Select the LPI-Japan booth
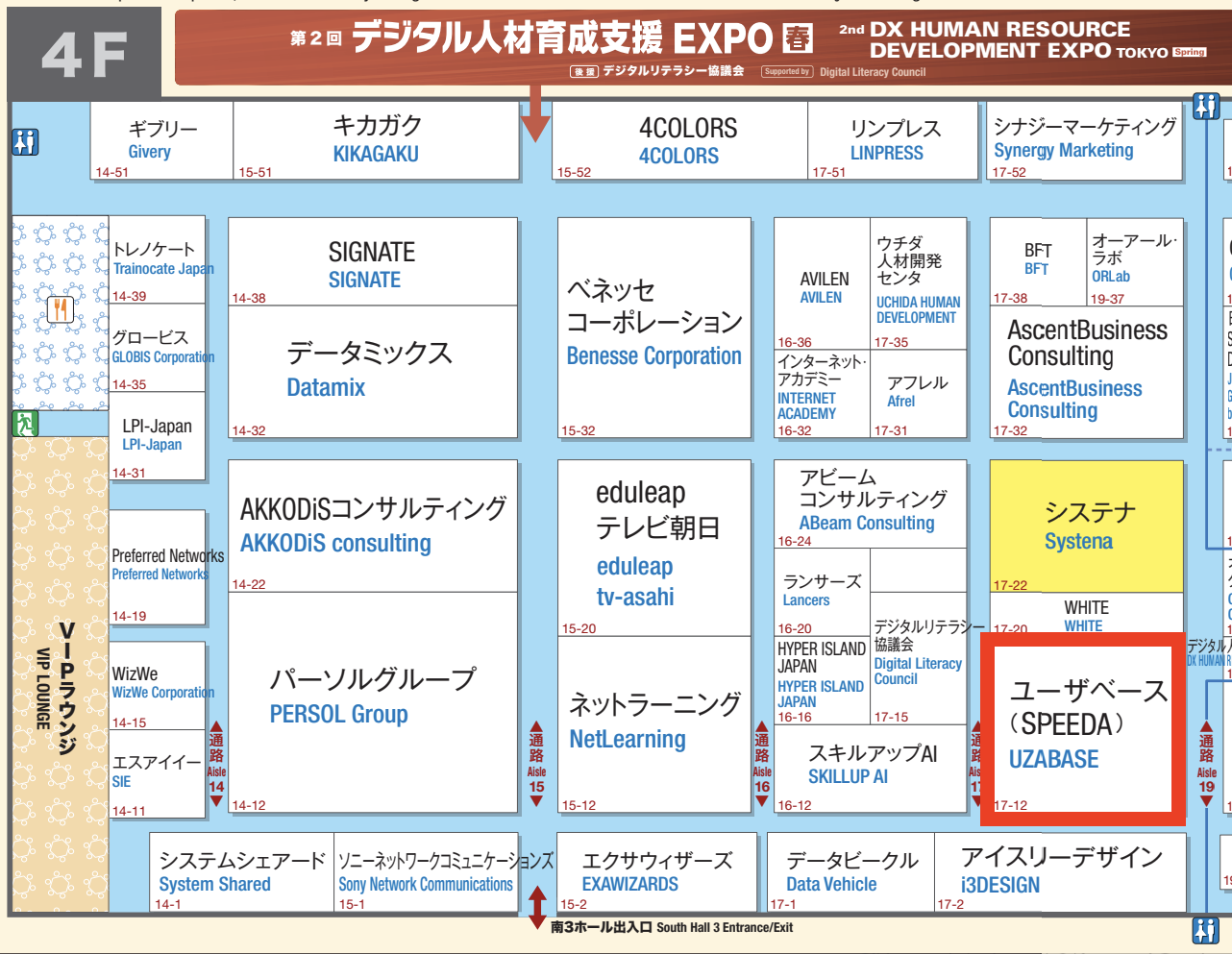 click(157, 436)
